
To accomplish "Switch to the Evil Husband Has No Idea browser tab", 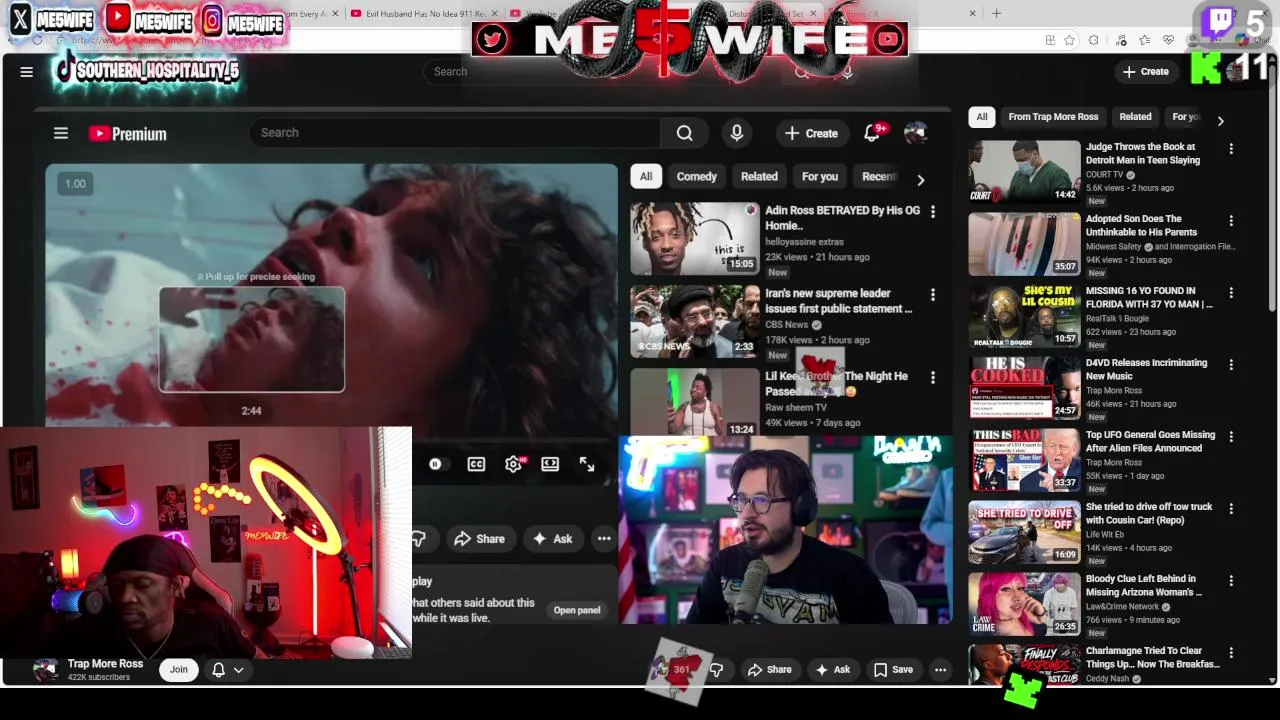I will [x=425, y=14].
